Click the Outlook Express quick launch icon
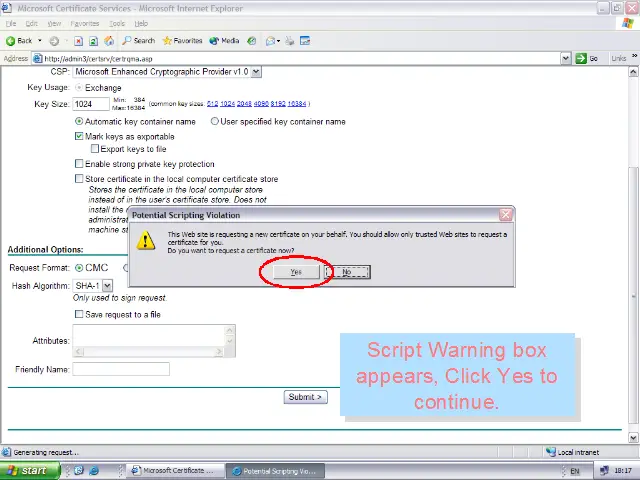 78,471
